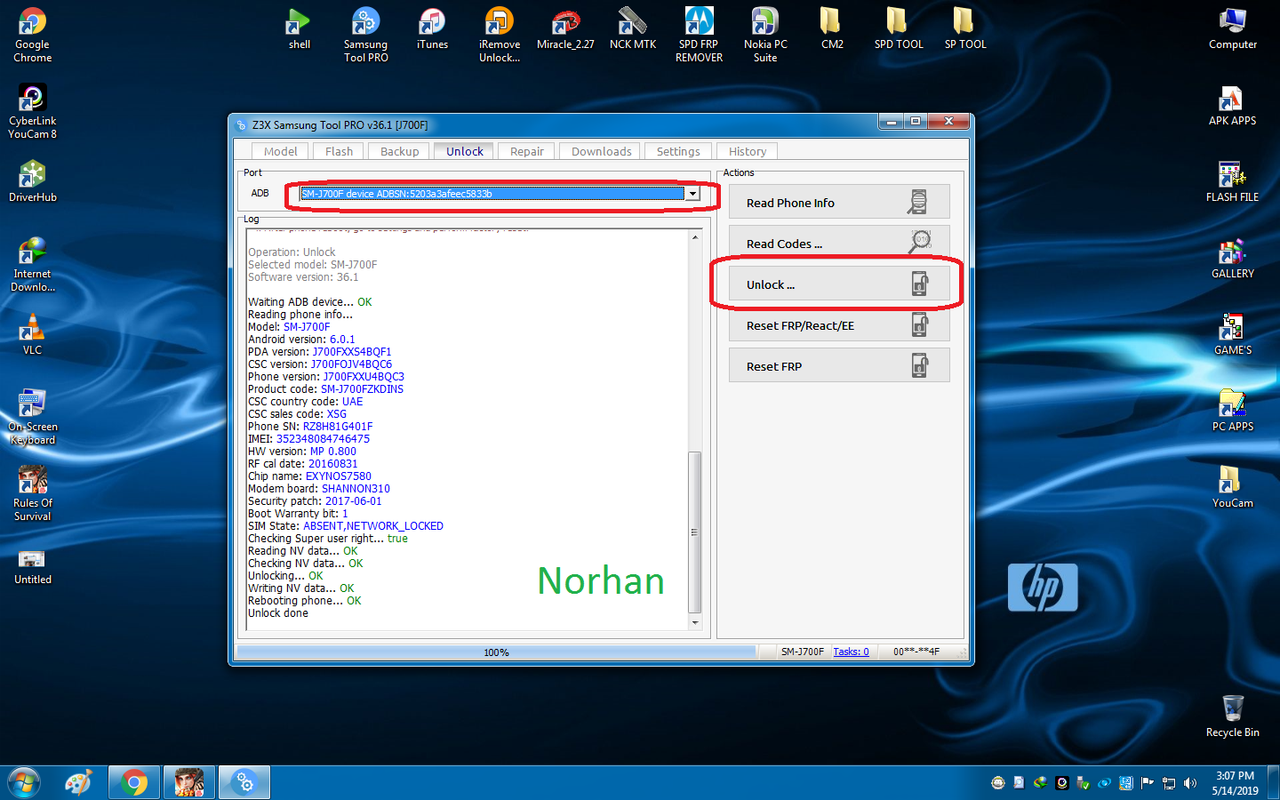Click the plain Reset FRP button
Image resolution: width=1280 pixels, height=800 pixels.
tap(839, 367)
